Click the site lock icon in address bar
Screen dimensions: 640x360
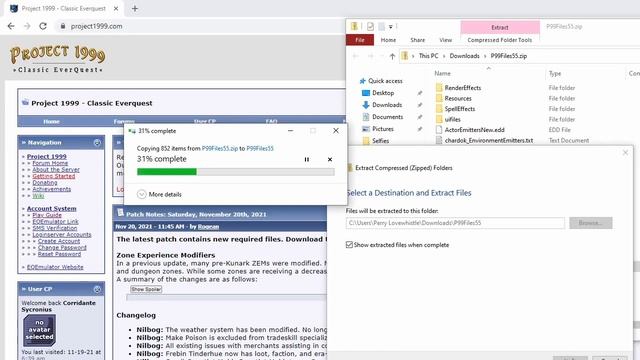[62, 26]
